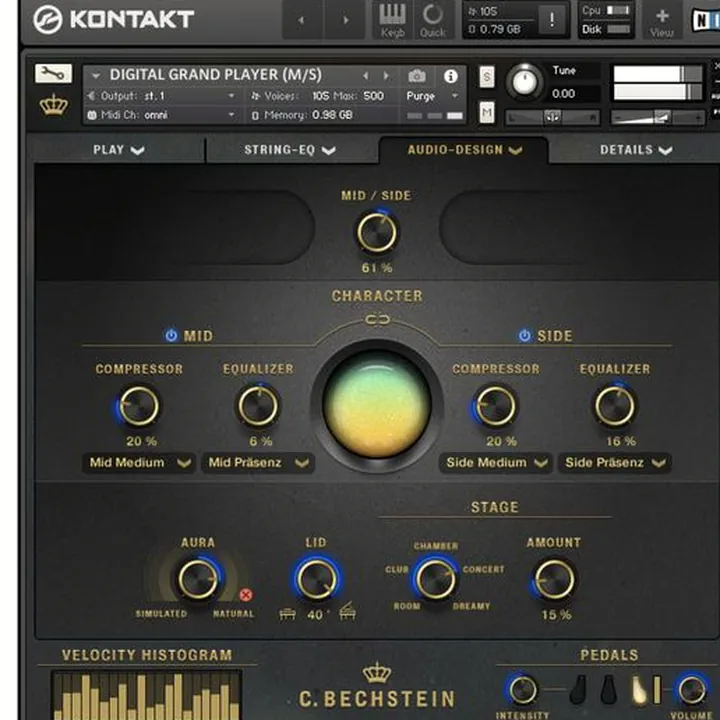Click the Mid/Side knob
Screen dimensions: 720x720
pos(377,232)
